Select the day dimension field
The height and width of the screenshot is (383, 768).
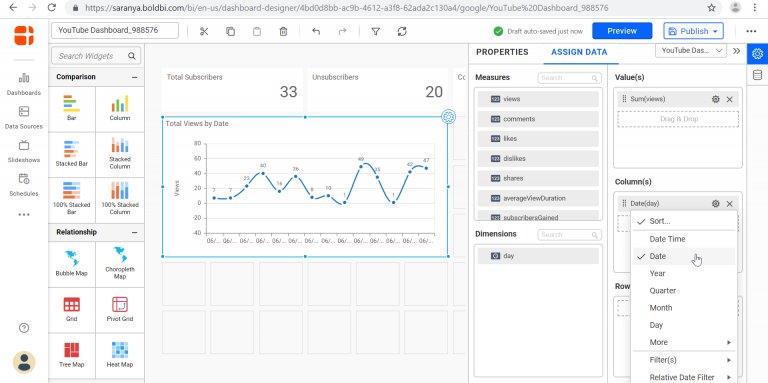538,256
